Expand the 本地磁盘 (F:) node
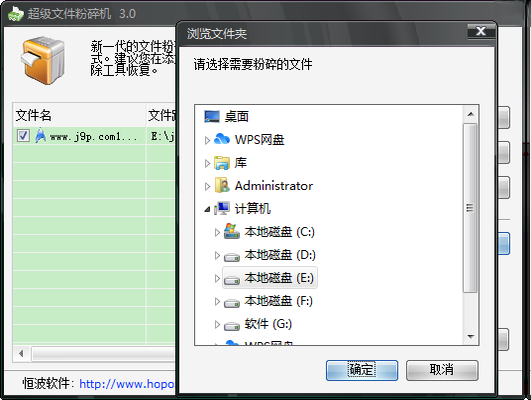Image resolution: width=531 pixels, height=400 pixels. (x=217, y=301)
